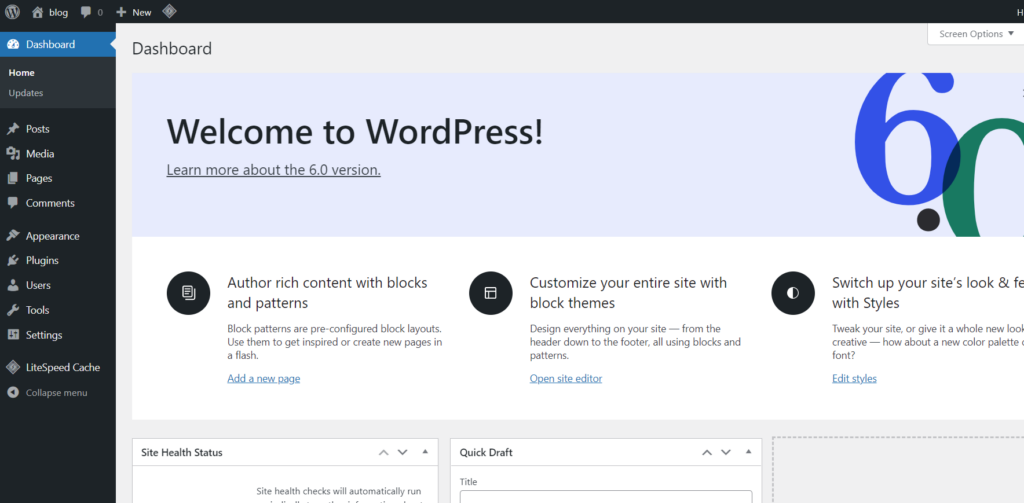Click the Users person icon

tap(13, 285)
